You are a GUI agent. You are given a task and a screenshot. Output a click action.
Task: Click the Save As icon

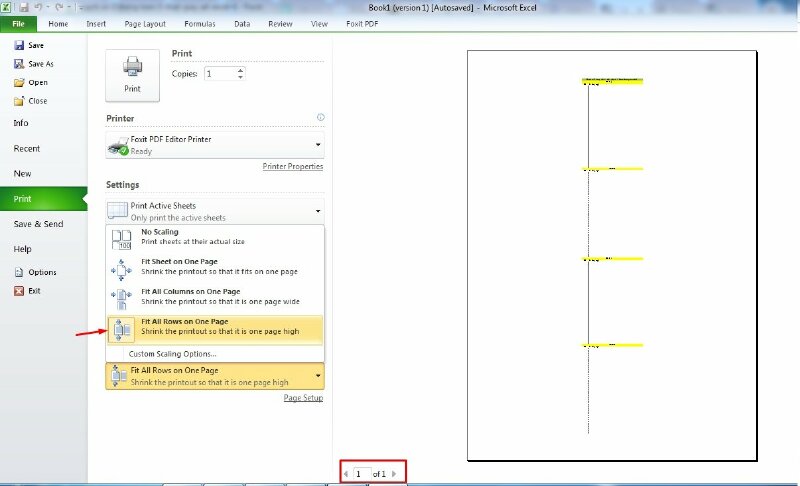point(19,64)
